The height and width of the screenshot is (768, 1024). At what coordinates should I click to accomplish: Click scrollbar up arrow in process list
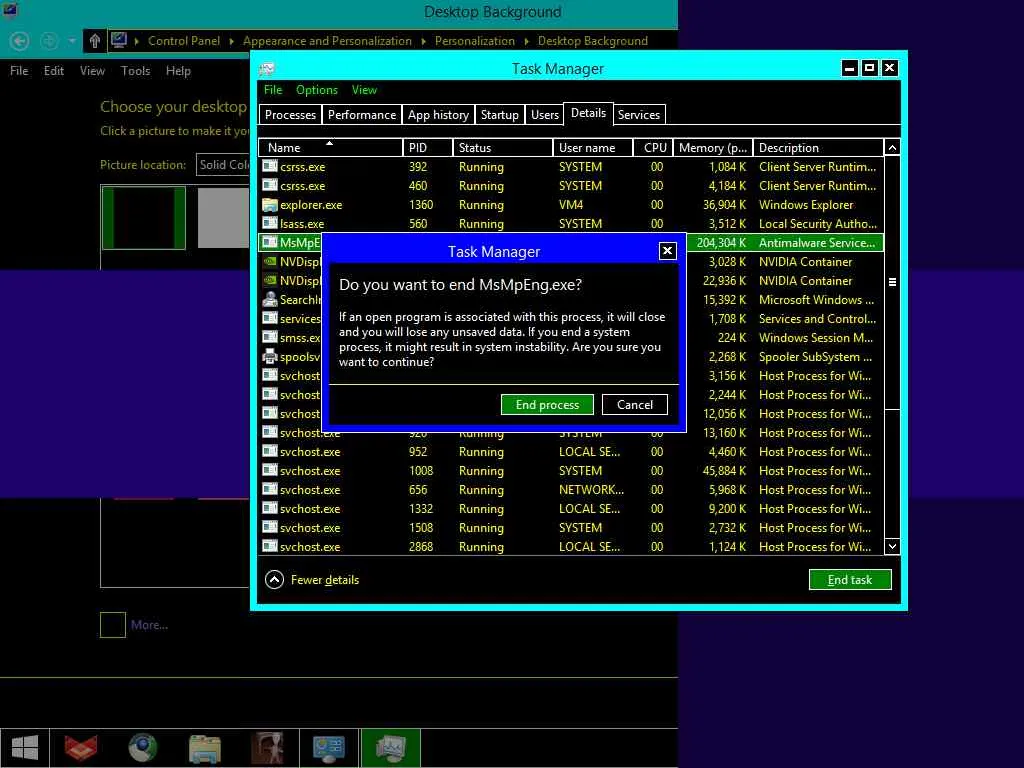[x=892, y=148]
